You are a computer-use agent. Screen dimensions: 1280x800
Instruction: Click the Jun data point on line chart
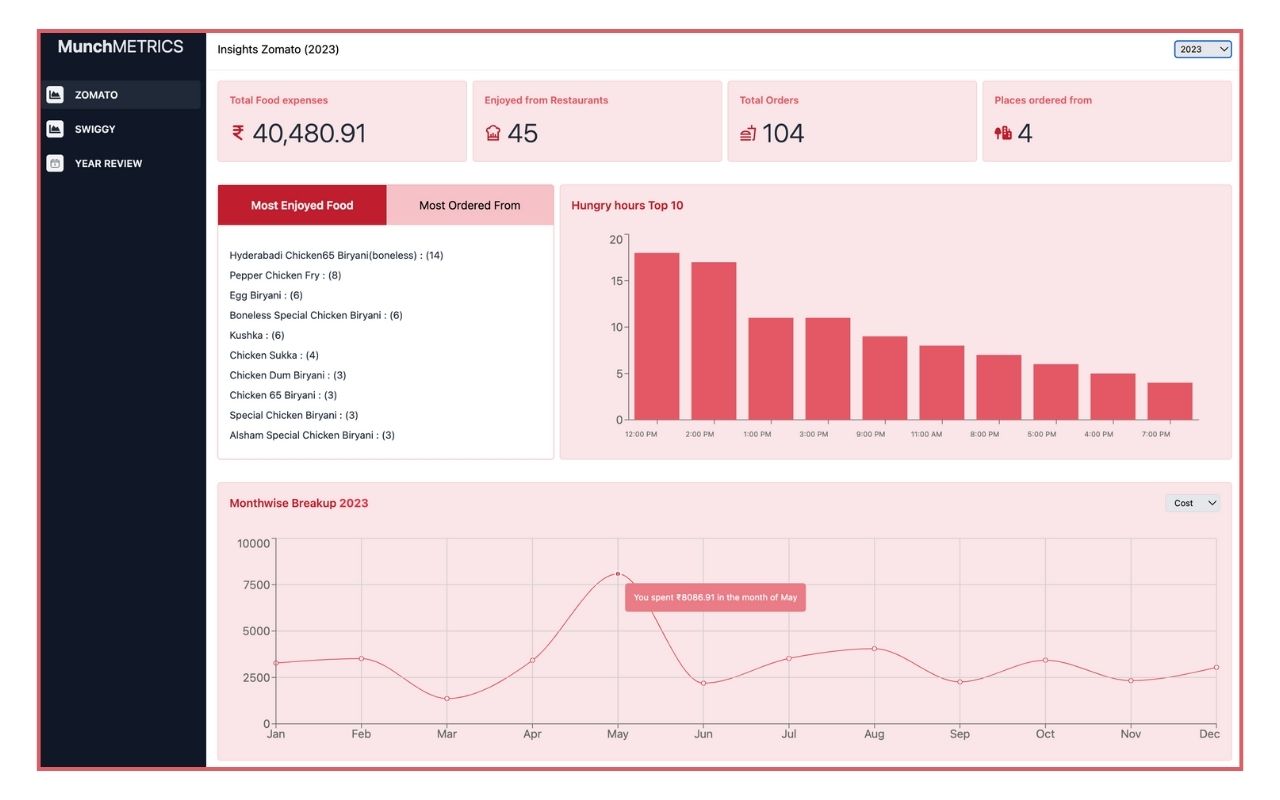click(x=704, y=683)
